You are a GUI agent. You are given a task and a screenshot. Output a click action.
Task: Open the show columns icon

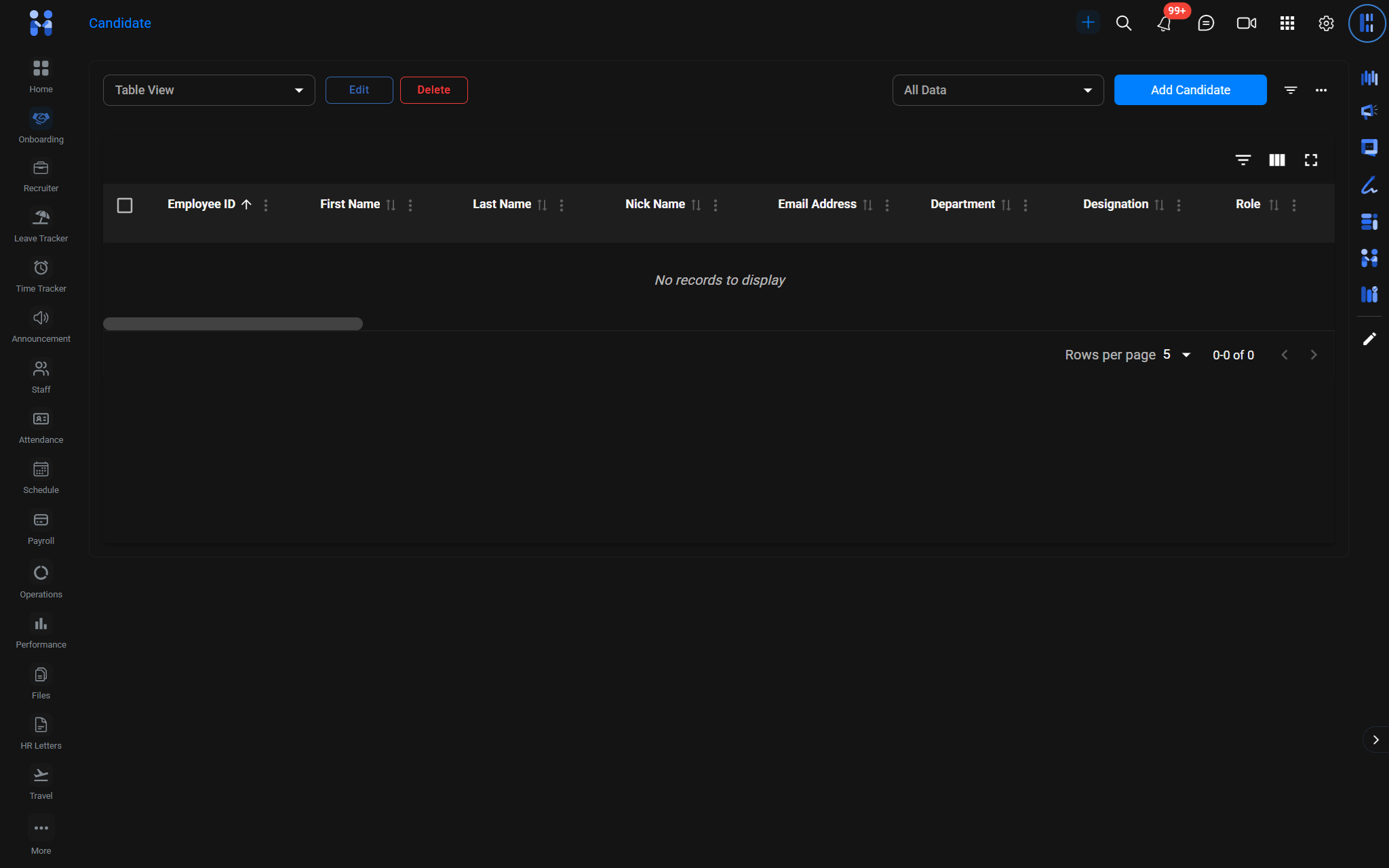(x=1276, y=160)
